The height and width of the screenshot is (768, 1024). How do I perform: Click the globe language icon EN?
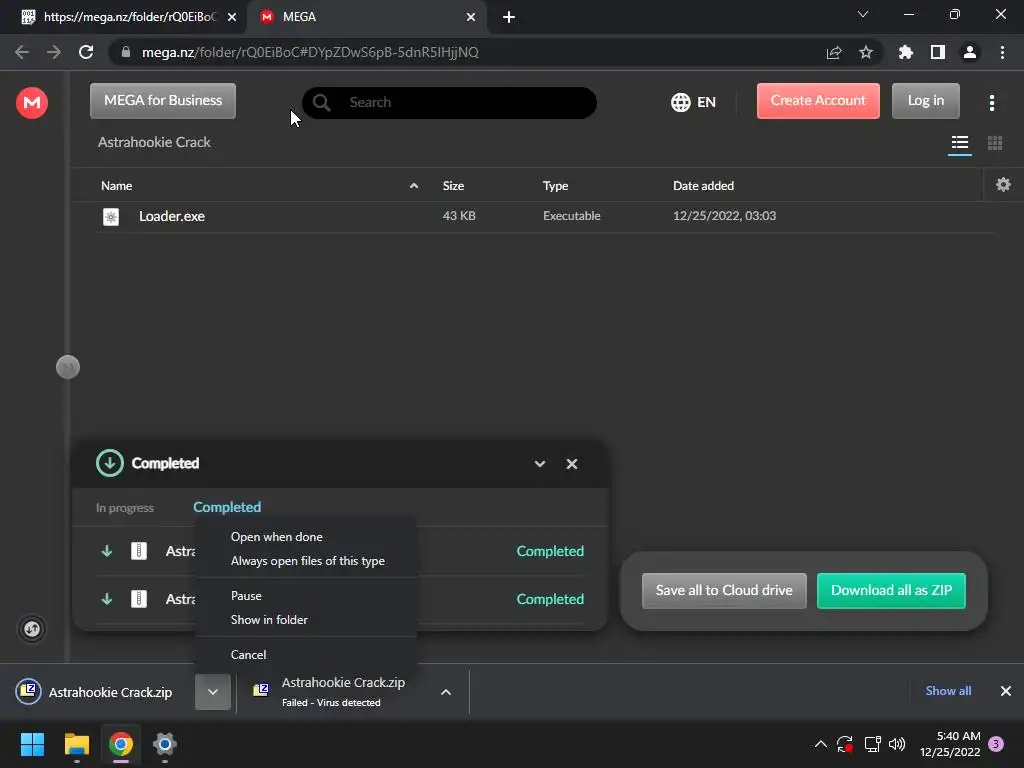(694, 102)
